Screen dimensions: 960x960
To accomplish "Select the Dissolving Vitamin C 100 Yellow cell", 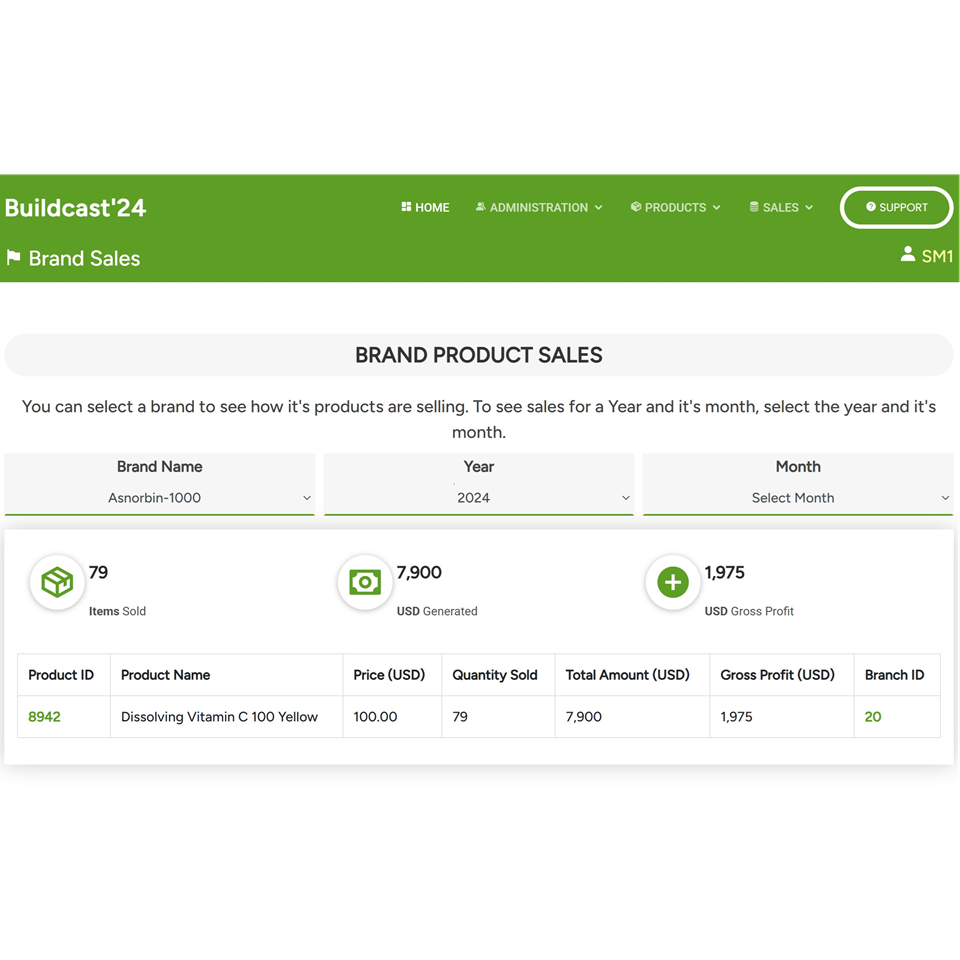I will [219, 717].
